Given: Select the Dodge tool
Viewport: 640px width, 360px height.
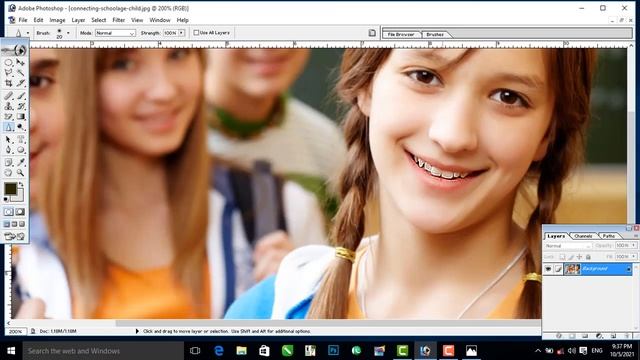Looking at the screenshot, I should click(20, 127).
